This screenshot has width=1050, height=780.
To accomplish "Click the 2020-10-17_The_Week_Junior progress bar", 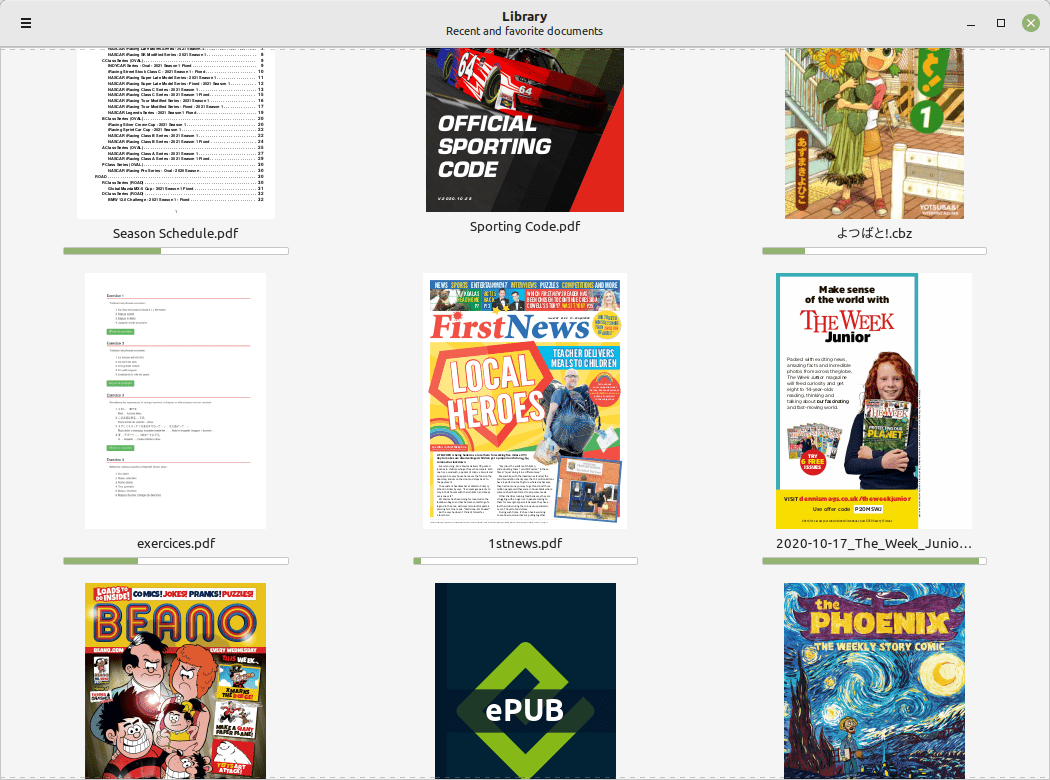I will [875, 561].
